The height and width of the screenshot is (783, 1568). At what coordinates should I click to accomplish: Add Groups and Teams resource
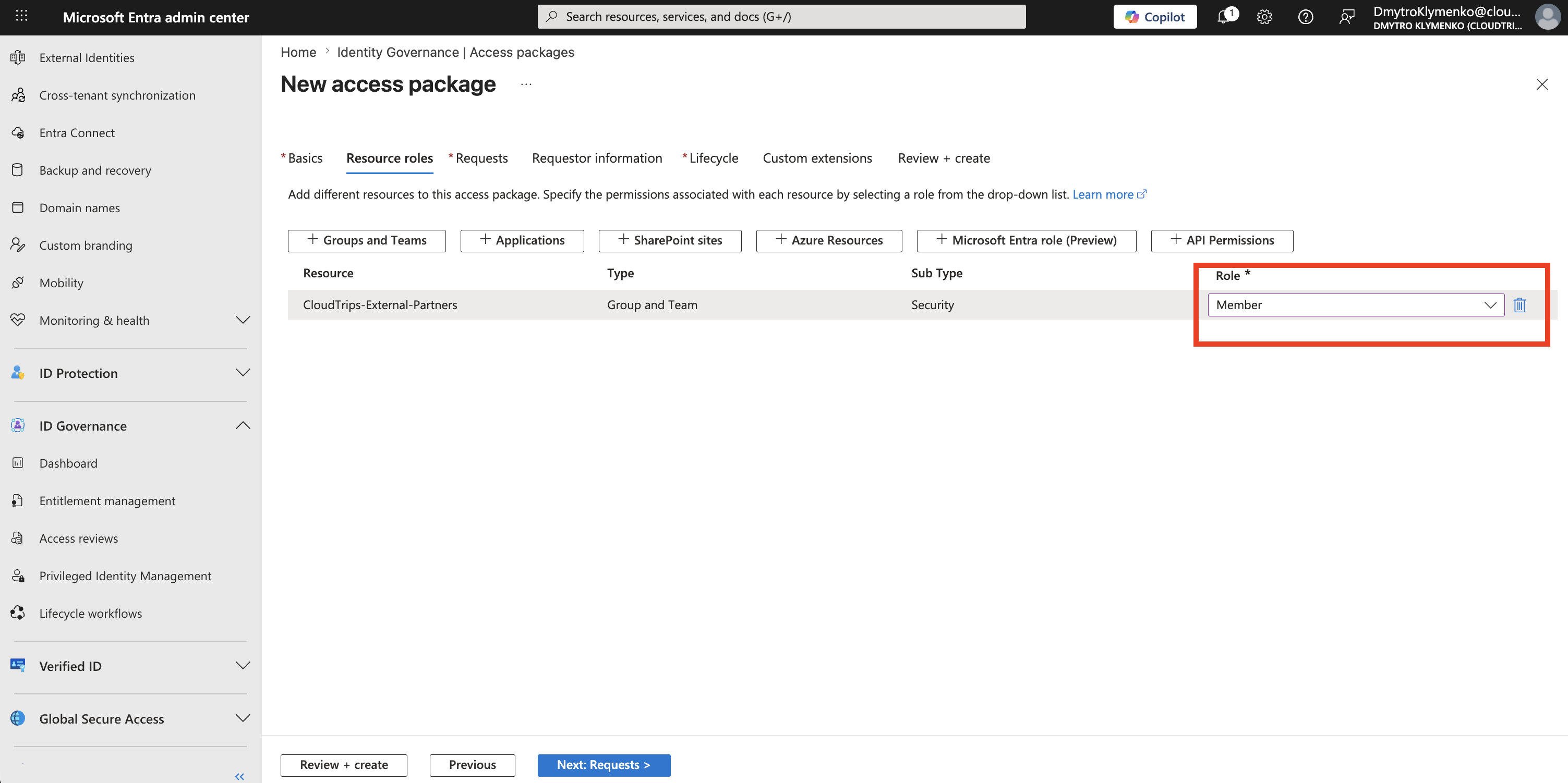coord(367,240)
